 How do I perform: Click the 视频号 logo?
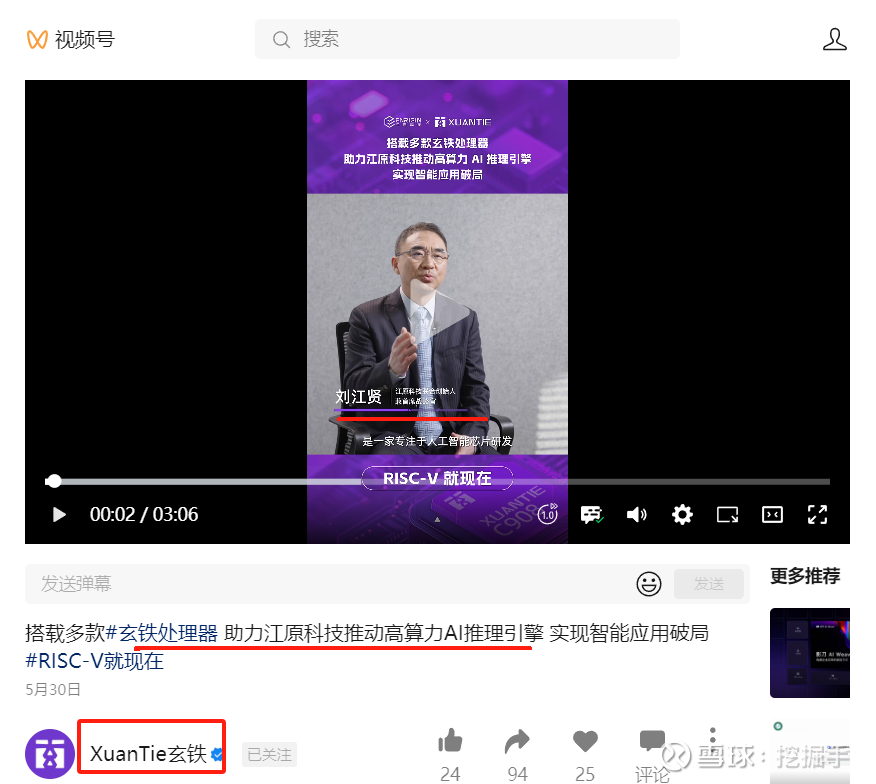(71, 40)
